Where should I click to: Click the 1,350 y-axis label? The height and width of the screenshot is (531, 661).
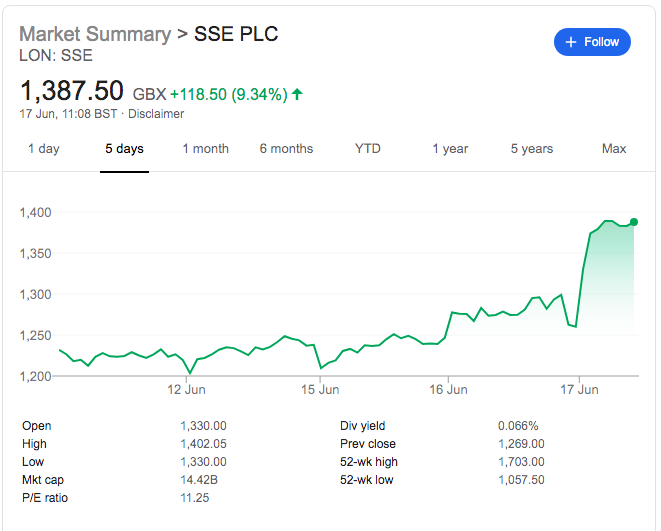35,253
